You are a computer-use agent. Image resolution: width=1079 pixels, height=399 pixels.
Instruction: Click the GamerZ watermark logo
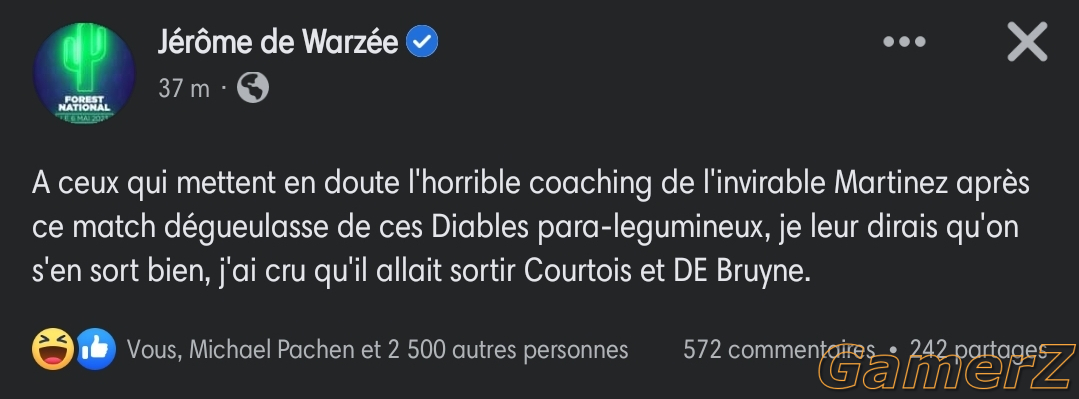coord(946,370)
